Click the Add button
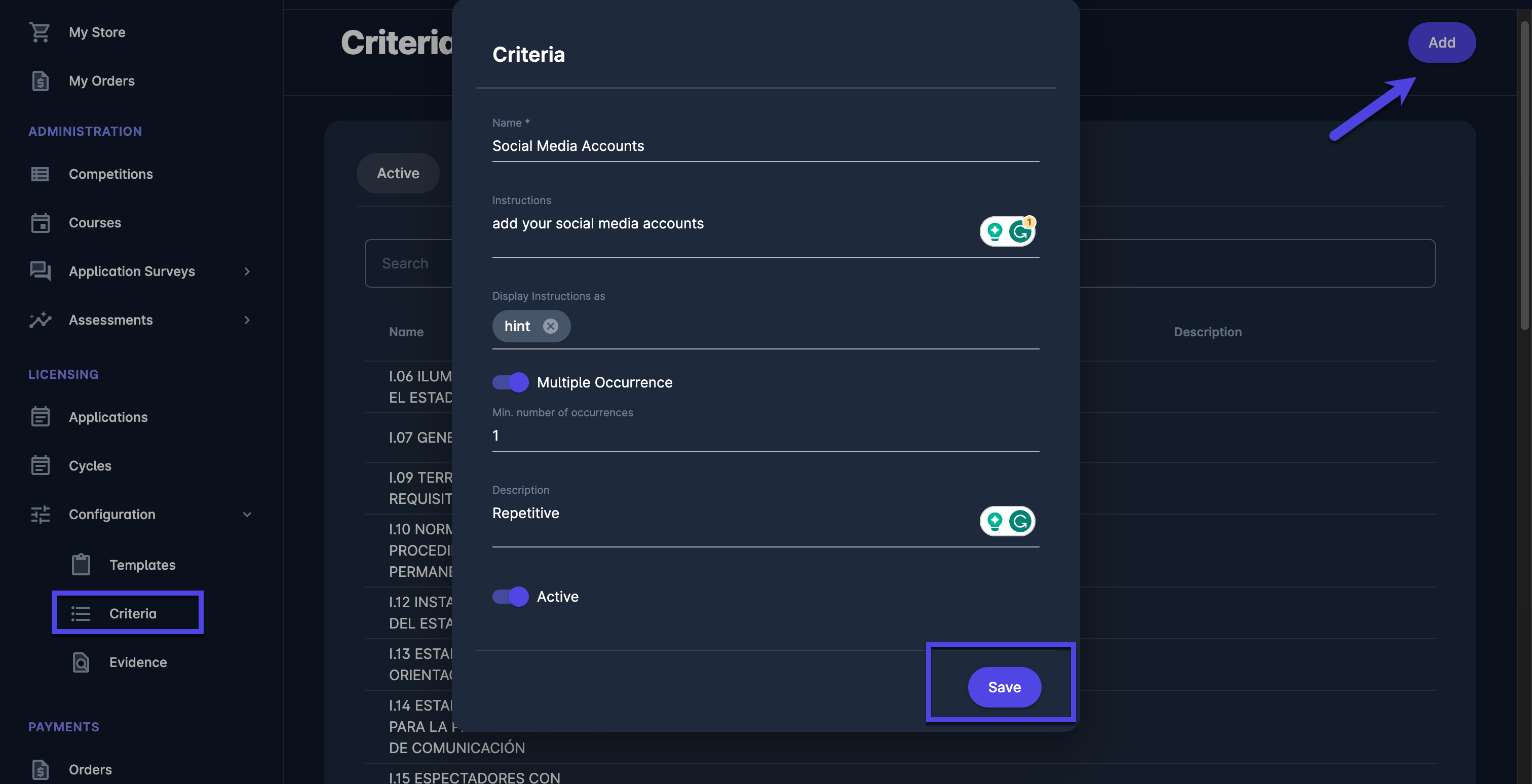1532x784 pixels. 1441,43
